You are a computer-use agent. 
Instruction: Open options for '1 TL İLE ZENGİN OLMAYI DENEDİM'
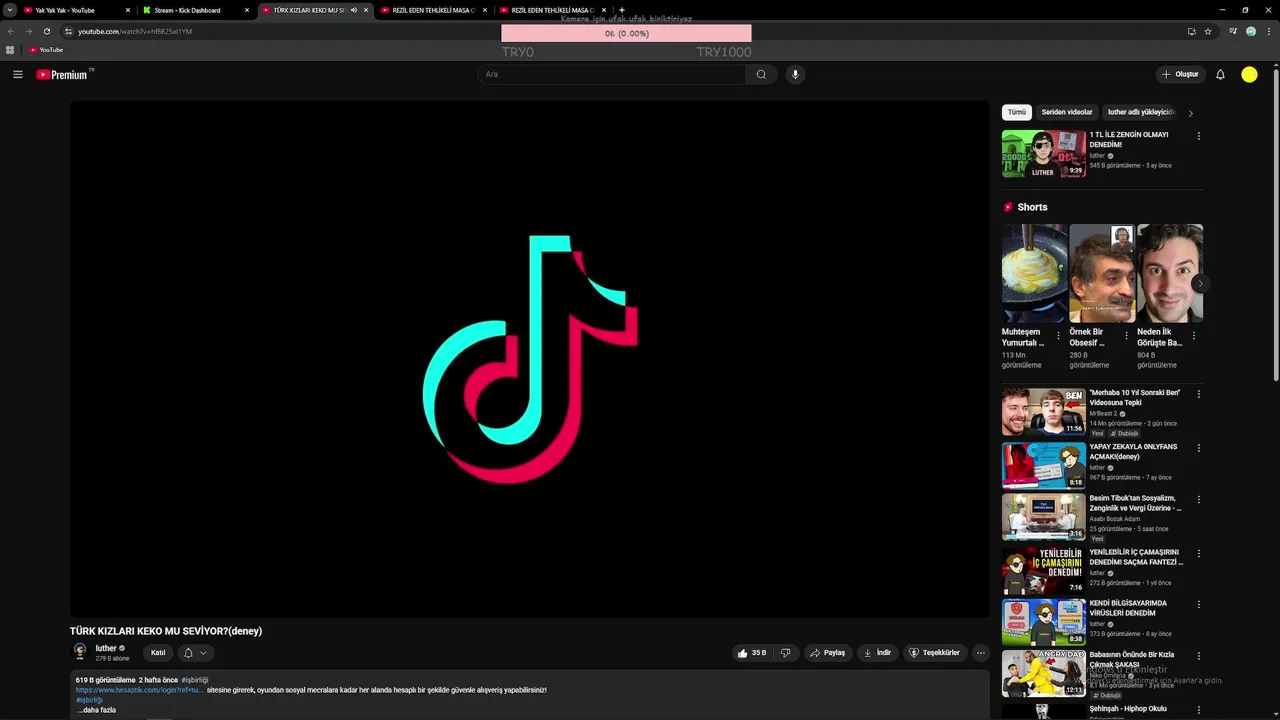click(x=1198, y=136)
